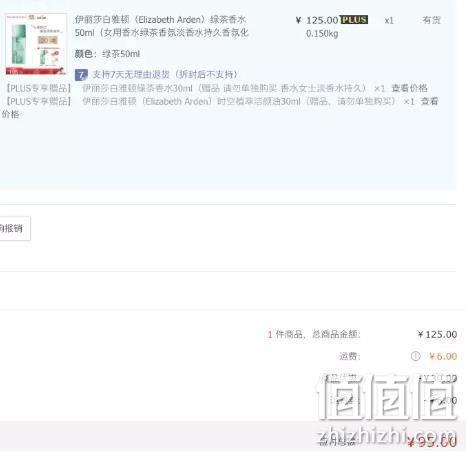Click the 支持7天无理由退货 return policy text
The image size is (466, 453).
pyautogui.click(x=165, y=74)
